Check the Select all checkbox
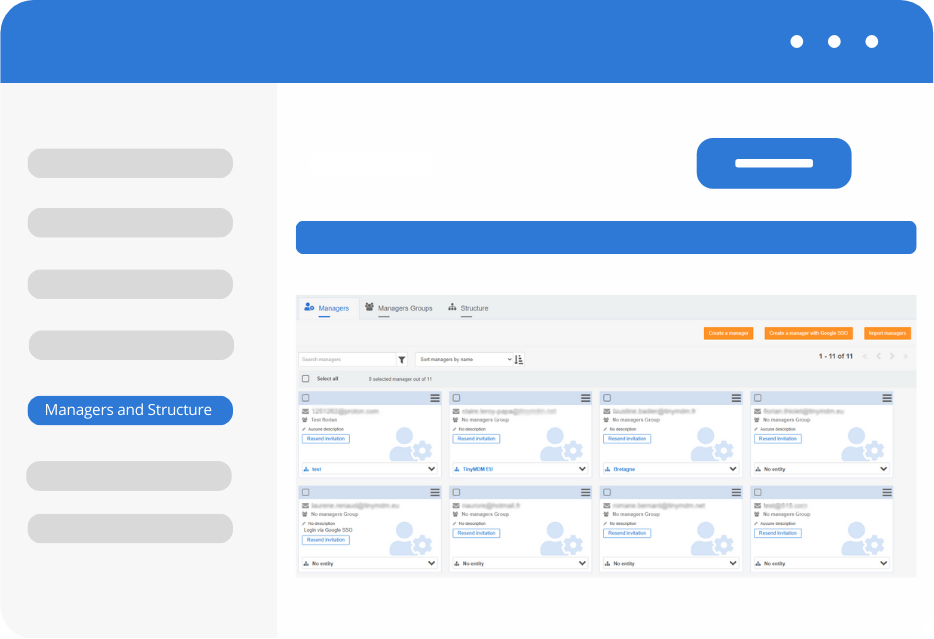The height and width of the screenshot is (639, 934). [x=306, y=379]
